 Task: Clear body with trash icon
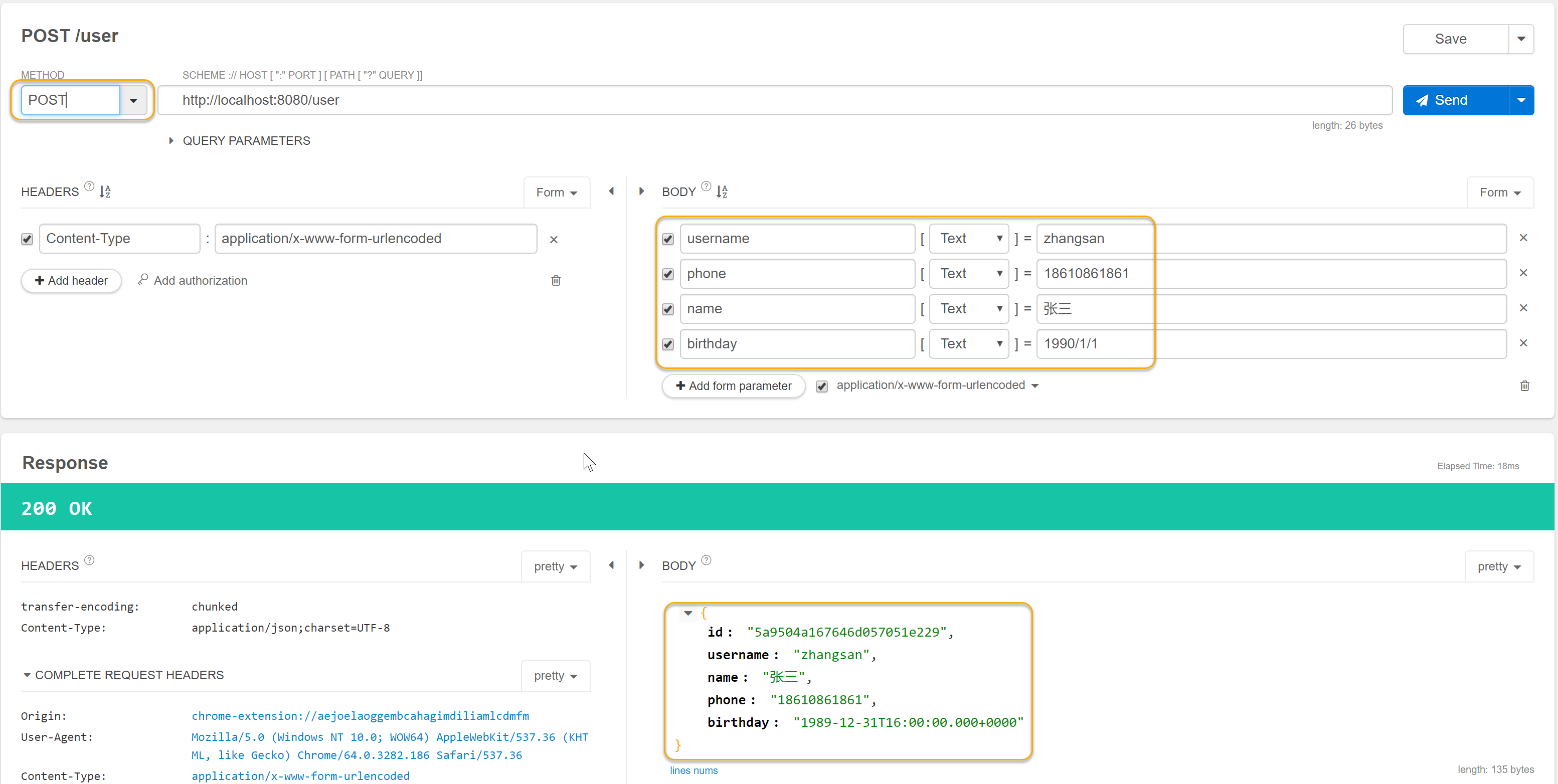(1525, 385)
